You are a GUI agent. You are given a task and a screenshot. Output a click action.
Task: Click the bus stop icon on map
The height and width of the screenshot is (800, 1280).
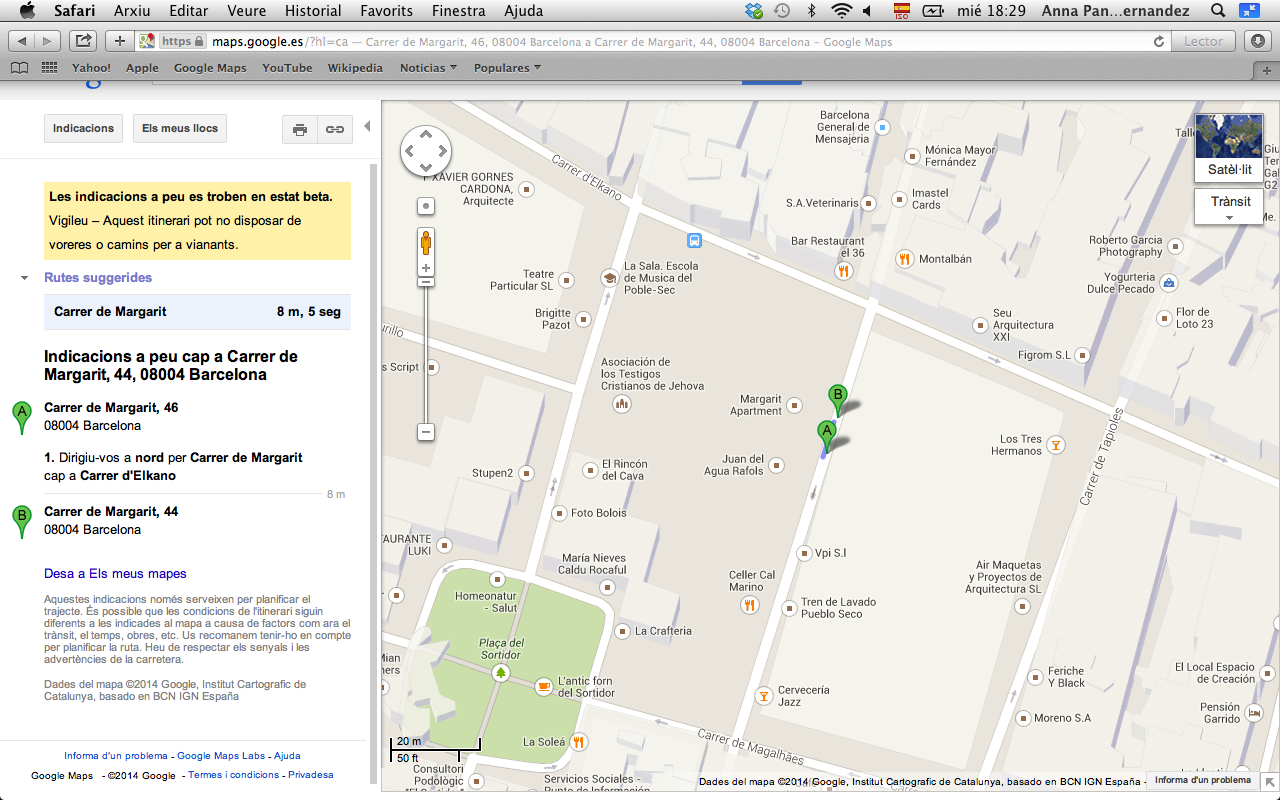point(694,240)
